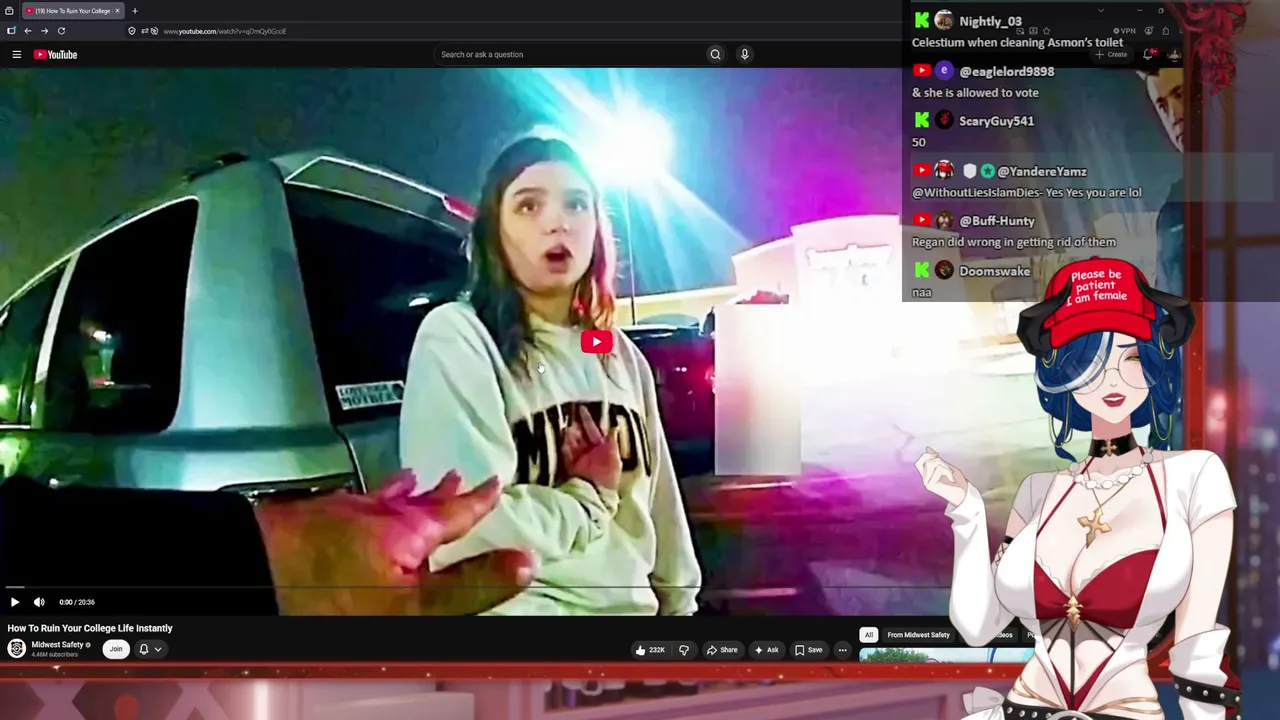This screenshot has height=720, width=1280.
Task: Click the chat username @eaglelord9898
Action: click(x=1006, y=71)
